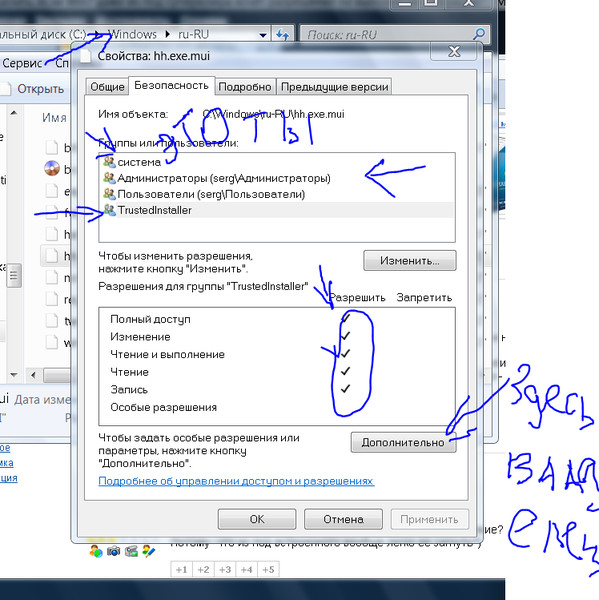Open the address bar history dropdown
This screenshot has height=600, width=599.
tap(263, 35)
